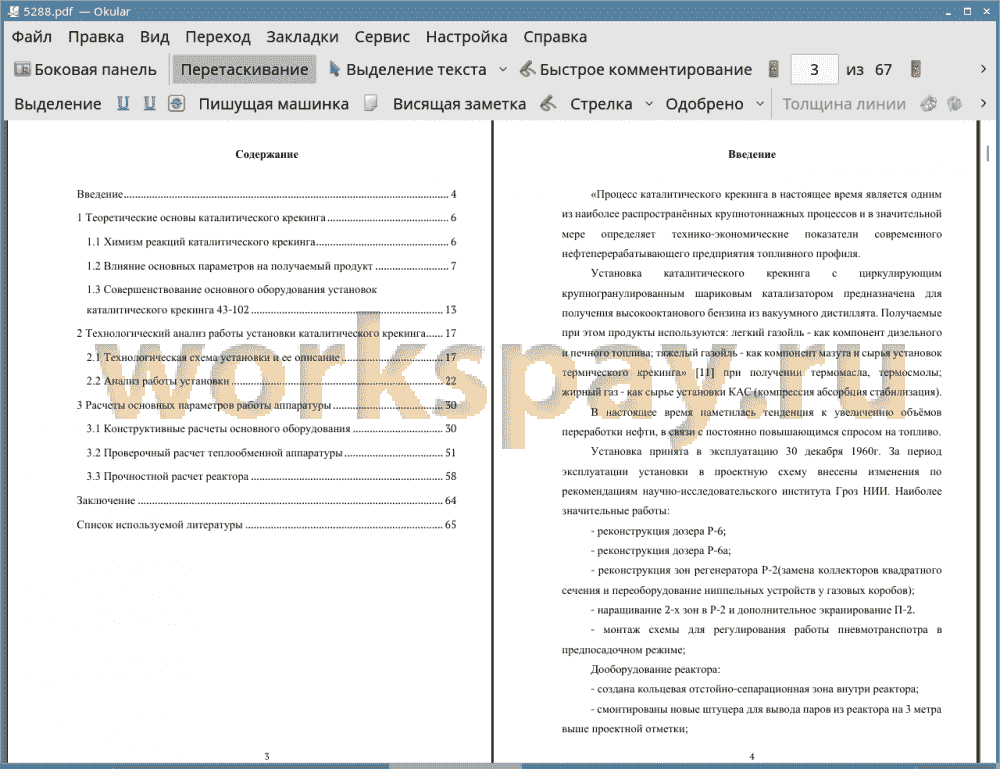Select the first underline annotation icon
Screen dimensions: 1000x769
coord(123,103)
